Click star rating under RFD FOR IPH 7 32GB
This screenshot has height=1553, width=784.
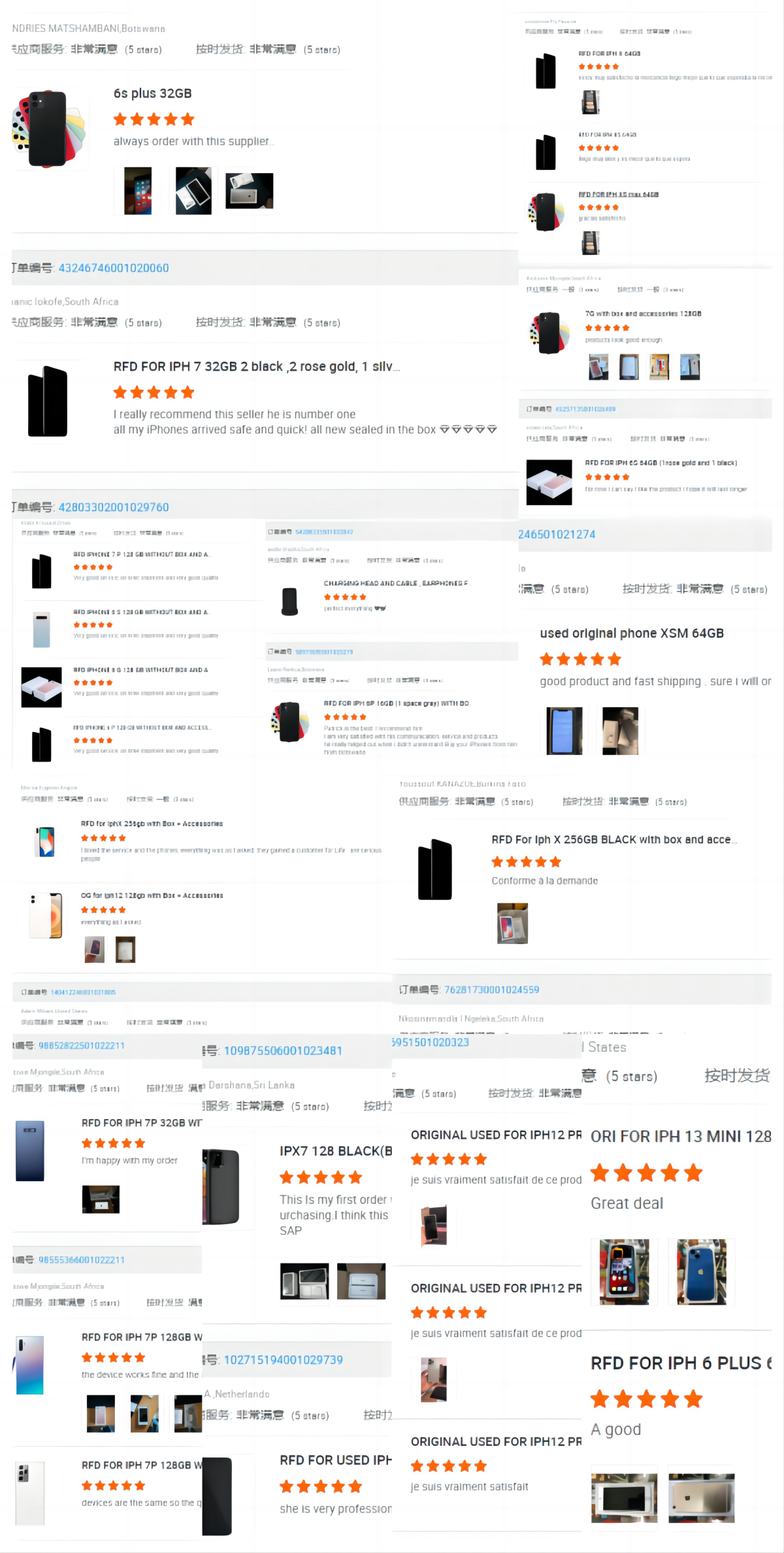(x=154, y=392)
